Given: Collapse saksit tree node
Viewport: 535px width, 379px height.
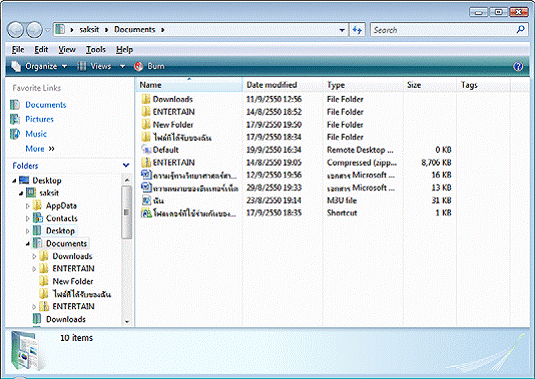Looking at the screenshot, I should coord(21,193).
